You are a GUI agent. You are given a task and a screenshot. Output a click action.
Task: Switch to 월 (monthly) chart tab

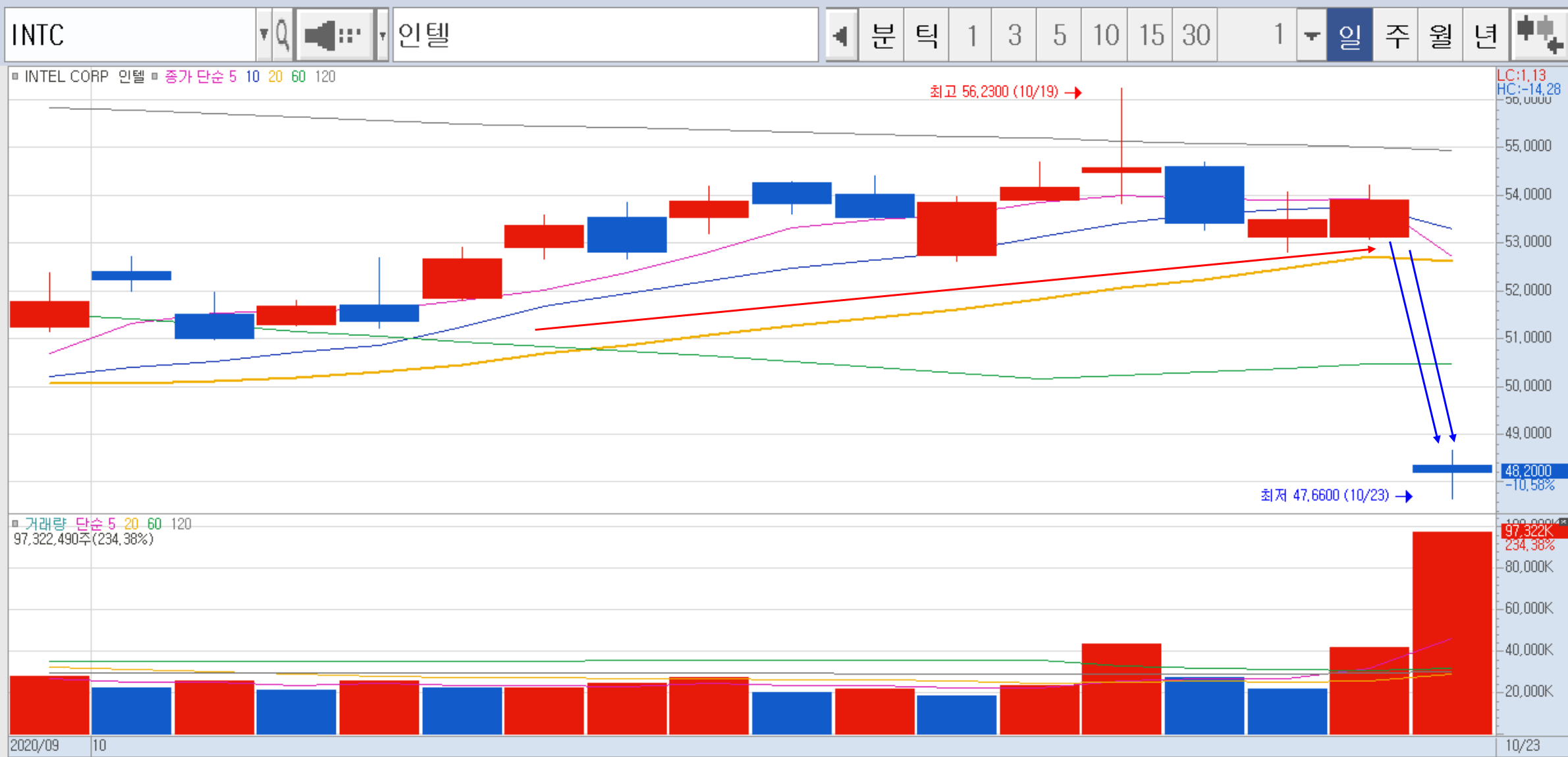point(1440,35)
